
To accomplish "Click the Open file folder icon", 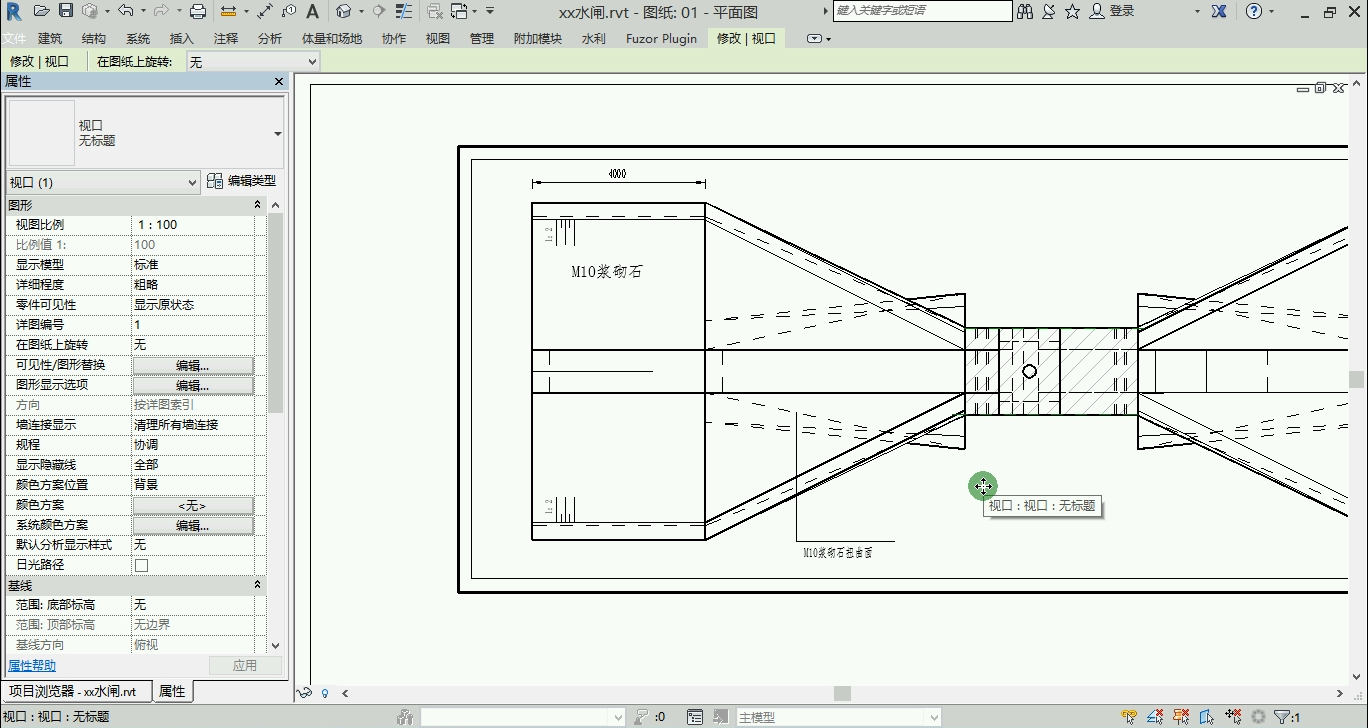I will click(41, 11).
